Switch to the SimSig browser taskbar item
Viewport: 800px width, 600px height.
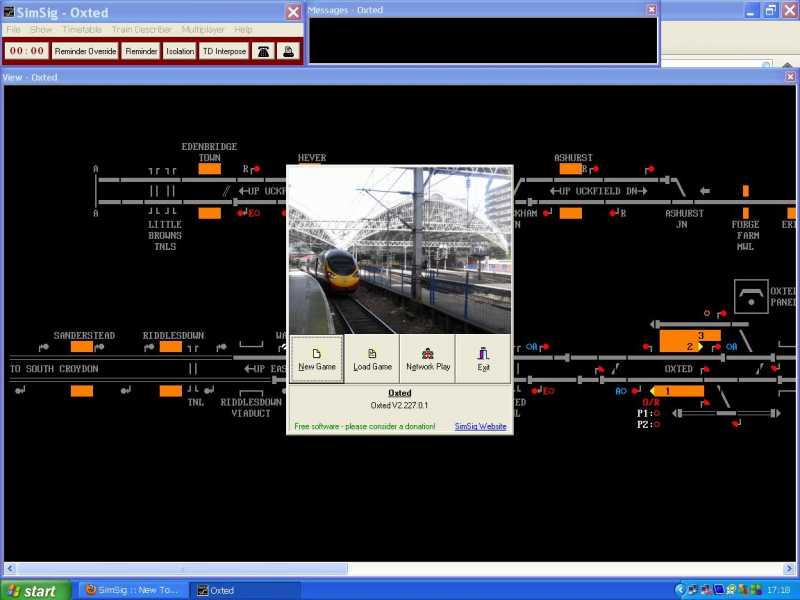click(134, 590)
